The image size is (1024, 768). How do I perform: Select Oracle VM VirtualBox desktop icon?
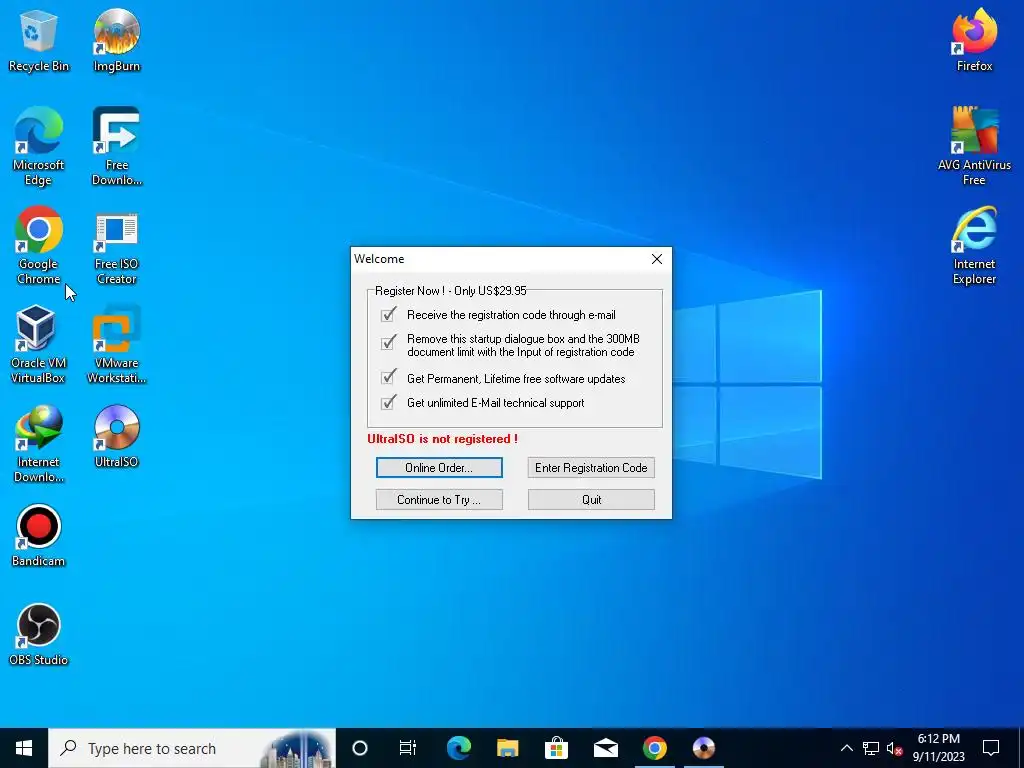[37, 345]
